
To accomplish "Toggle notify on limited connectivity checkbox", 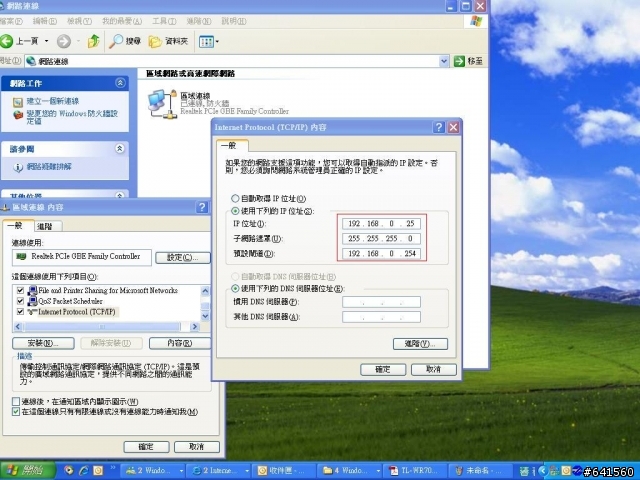I will pos(16,411).
